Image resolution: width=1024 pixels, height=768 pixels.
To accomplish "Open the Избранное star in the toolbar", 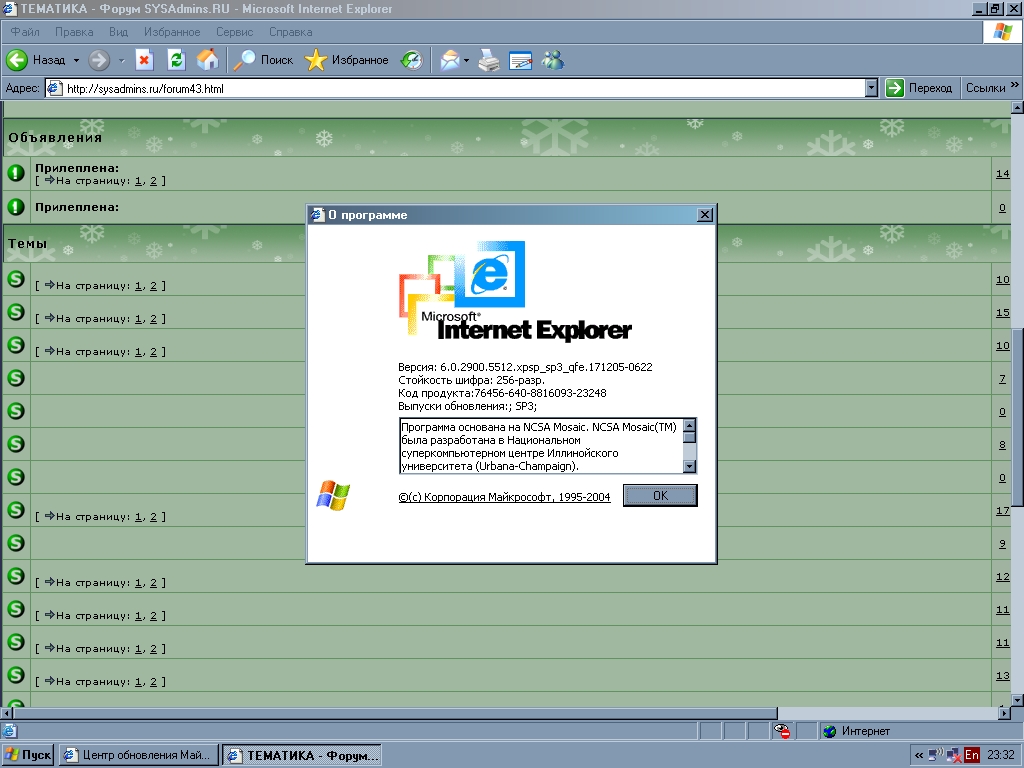I will click(315, 60).
